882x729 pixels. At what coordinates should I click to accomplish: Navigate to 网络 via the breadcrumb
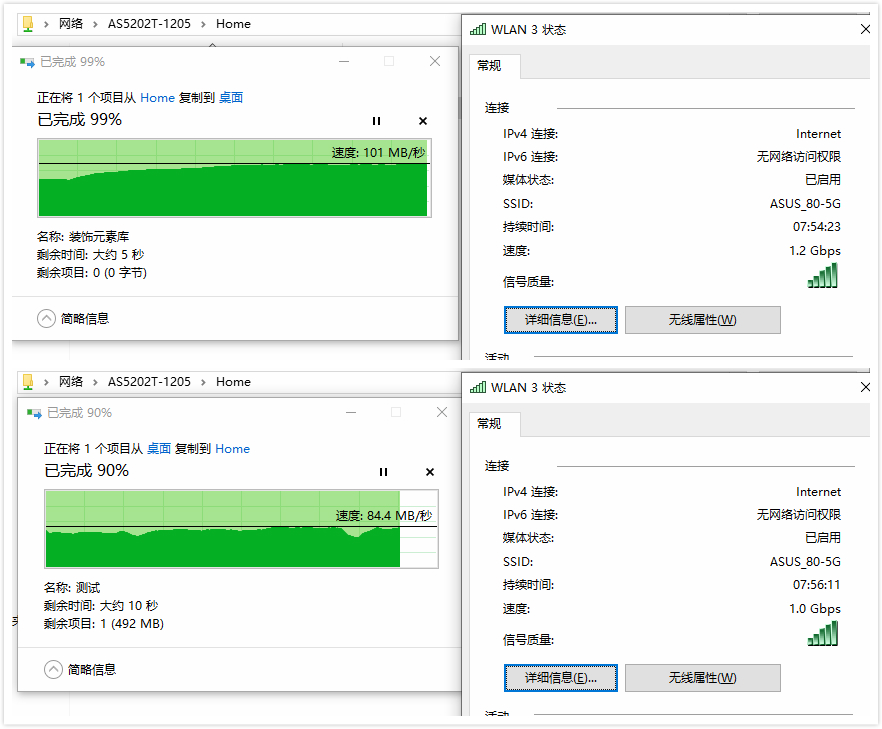tap(70, 23)
